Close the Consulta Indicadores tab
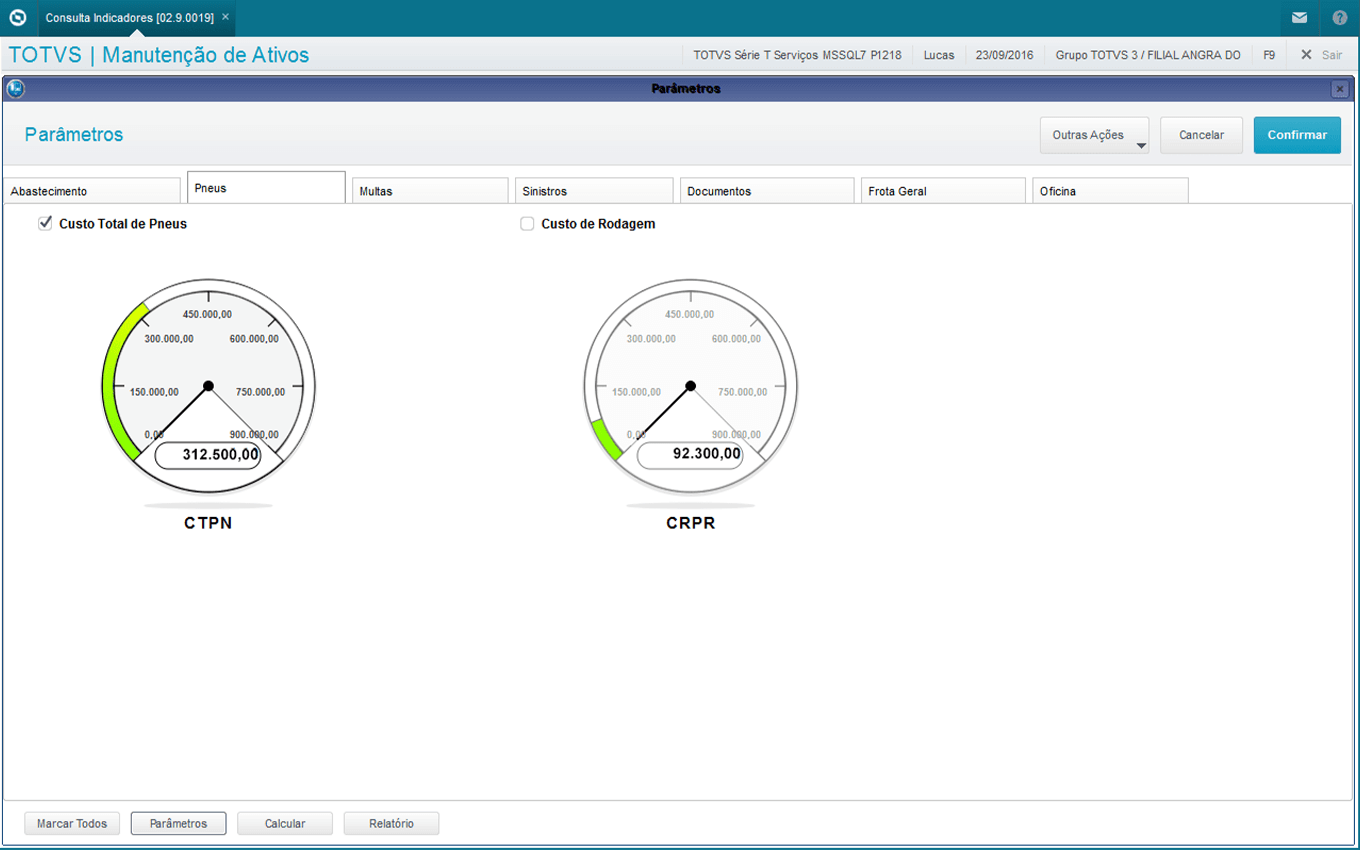Viewport: 1360px width, 850px height. (x=225, y=17)
